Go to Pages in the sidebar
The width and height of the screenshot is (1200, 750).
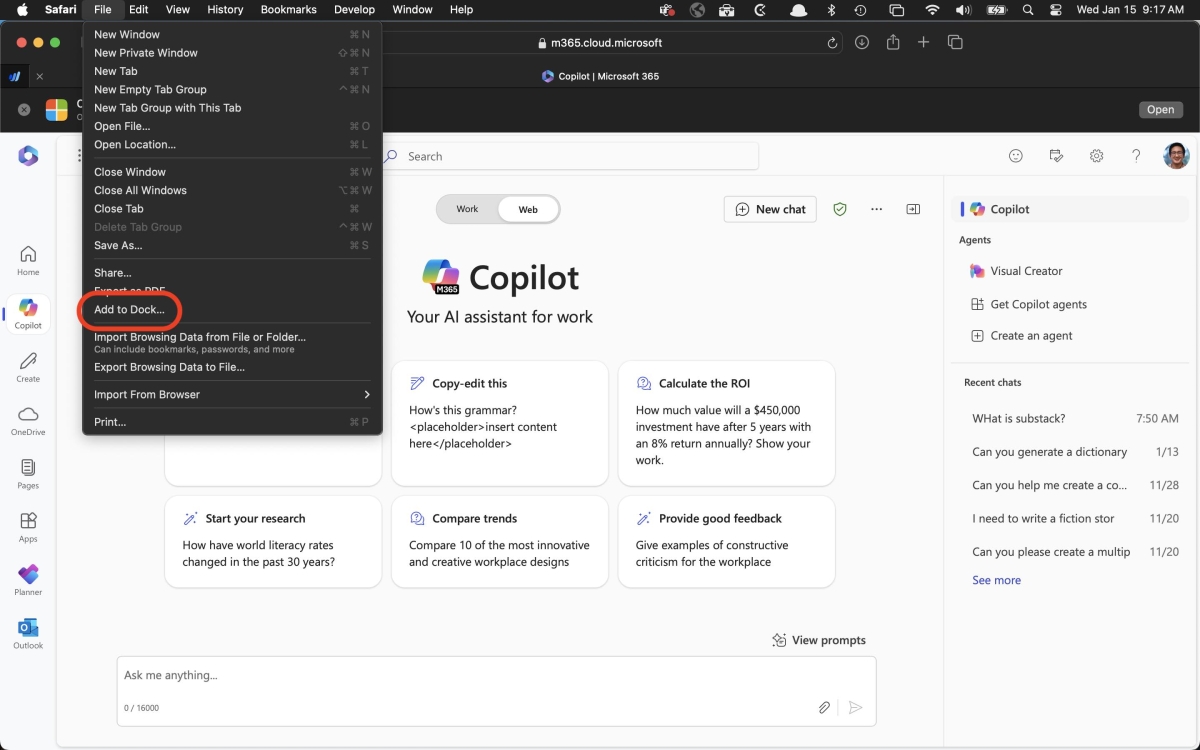[x=28, y=474]
